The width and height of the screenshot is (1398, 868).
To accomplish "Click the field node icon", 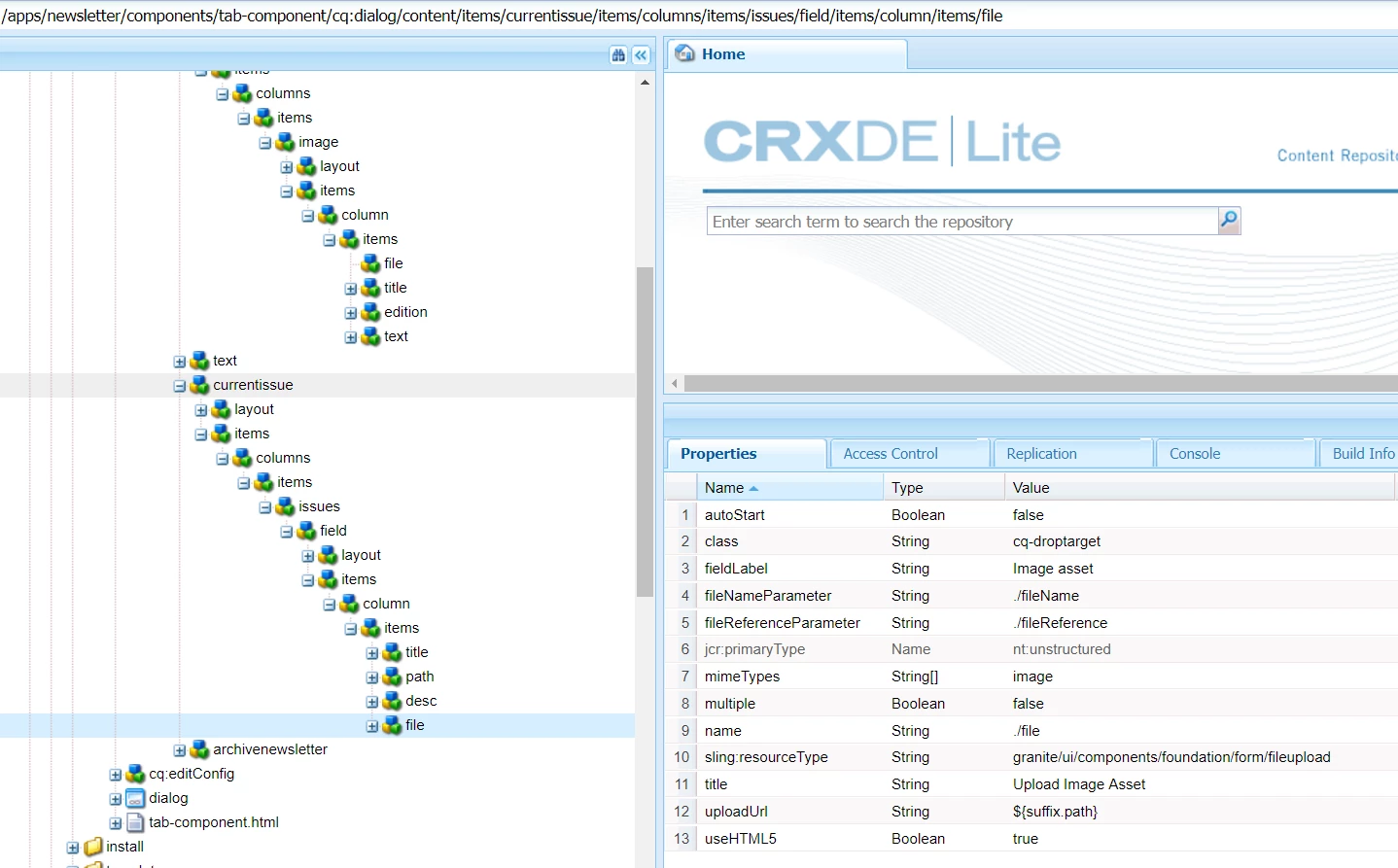I will [306, 531].
